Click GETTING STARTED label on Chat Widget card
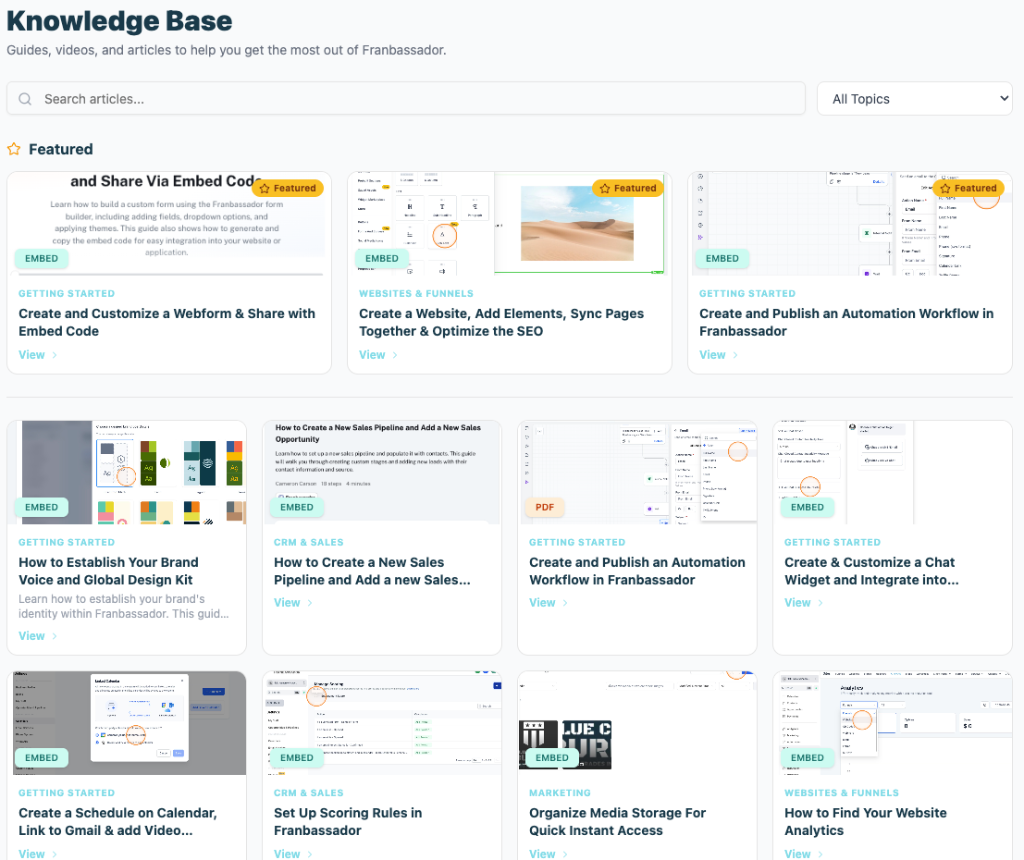The width and height of the screenshot is (1024, 860). tap(833, 543)
